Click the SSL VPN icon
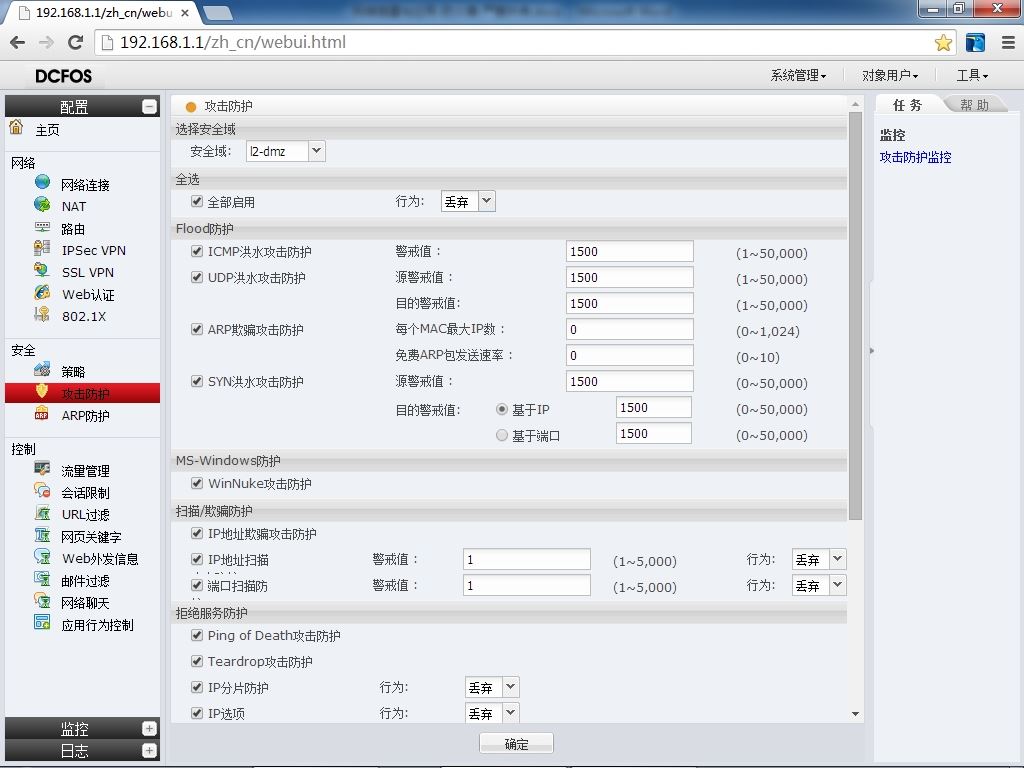The height and width of the screenshot is (768, 1024). 42,270
